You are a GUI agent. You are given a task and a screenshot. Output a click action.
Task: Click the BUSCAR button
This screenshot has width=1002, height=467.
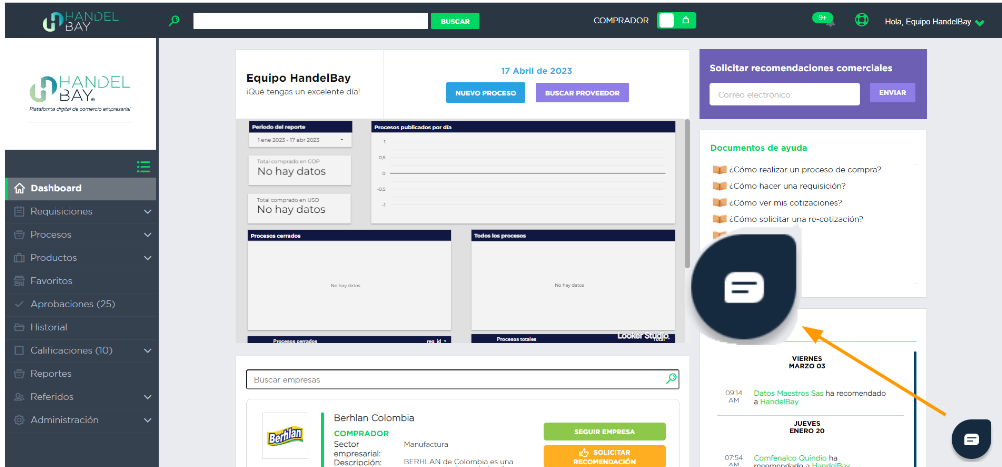tap(455, 21)
